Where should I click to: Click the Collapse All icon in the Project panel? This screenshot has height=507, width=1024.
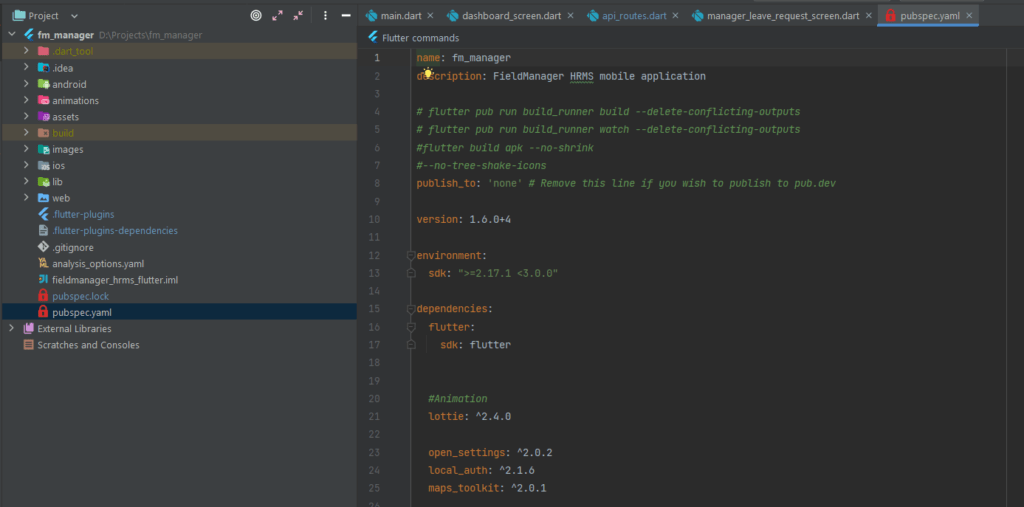[298, 16]
